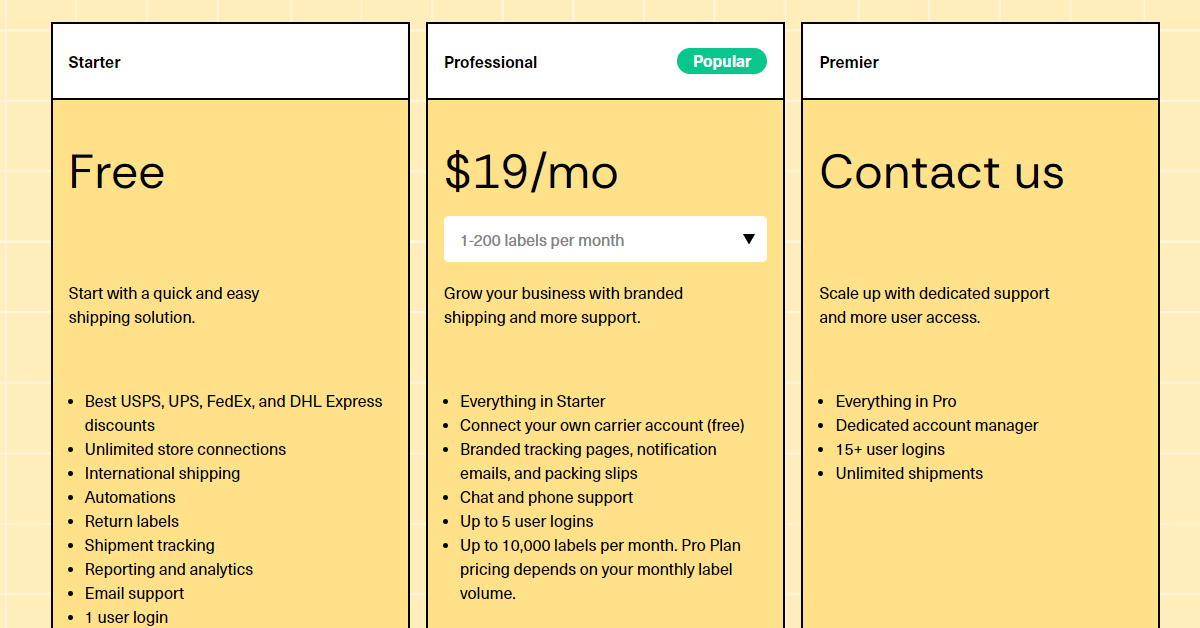Click 'Return labels' feature text

tap(132, 521)
